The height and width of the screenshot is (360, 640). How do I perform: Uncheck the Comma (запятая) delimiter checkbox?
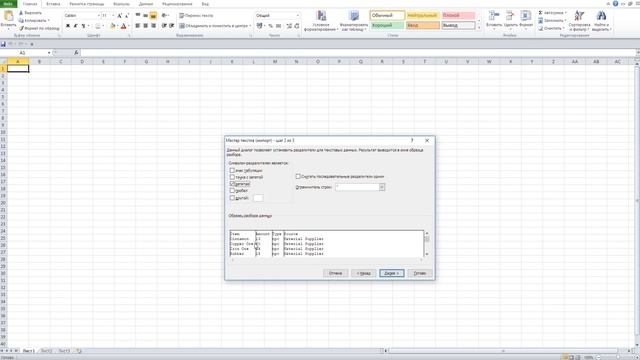232,184
